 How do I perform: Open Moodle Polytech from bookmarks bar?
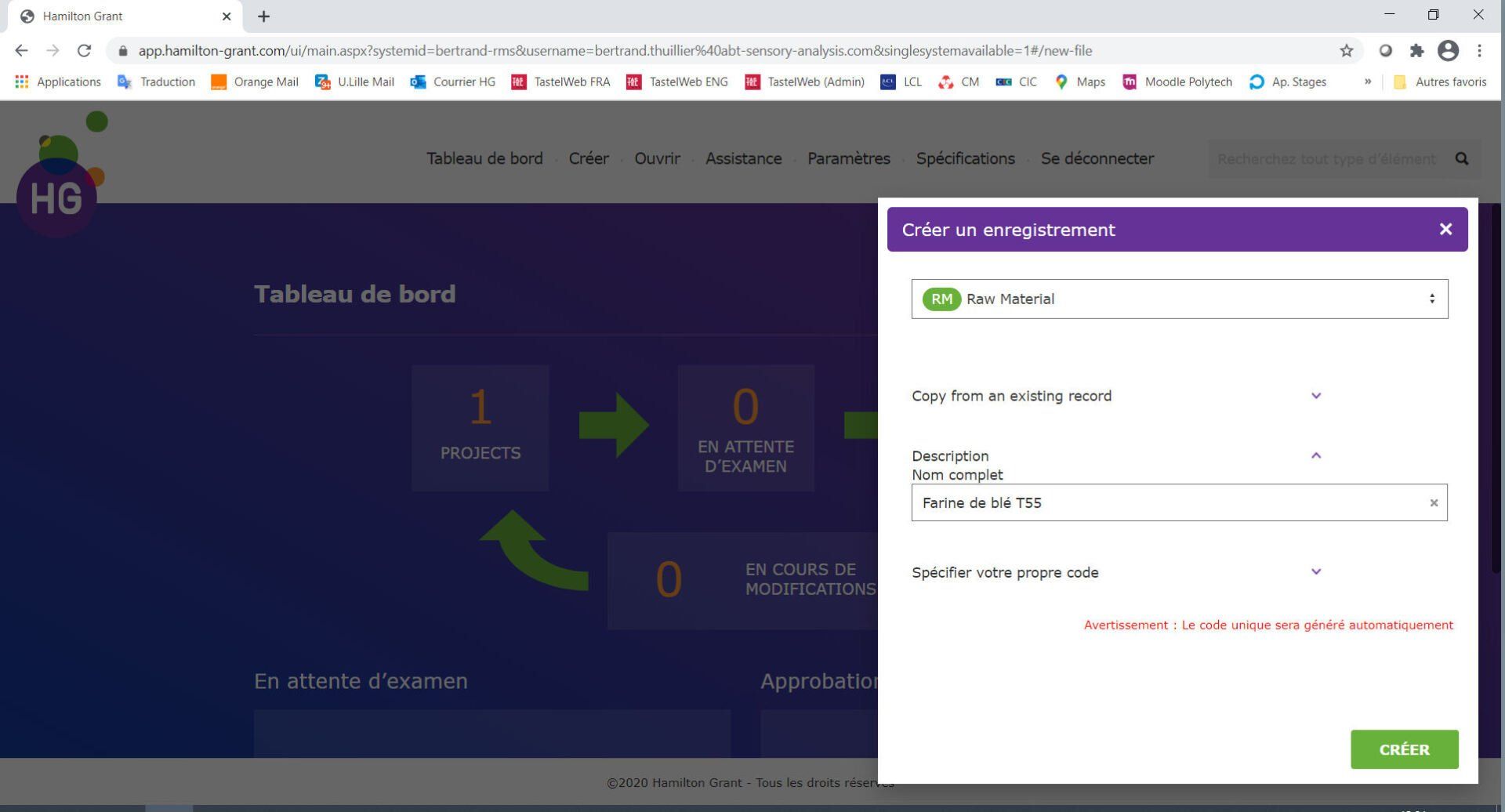point(1188,82)
